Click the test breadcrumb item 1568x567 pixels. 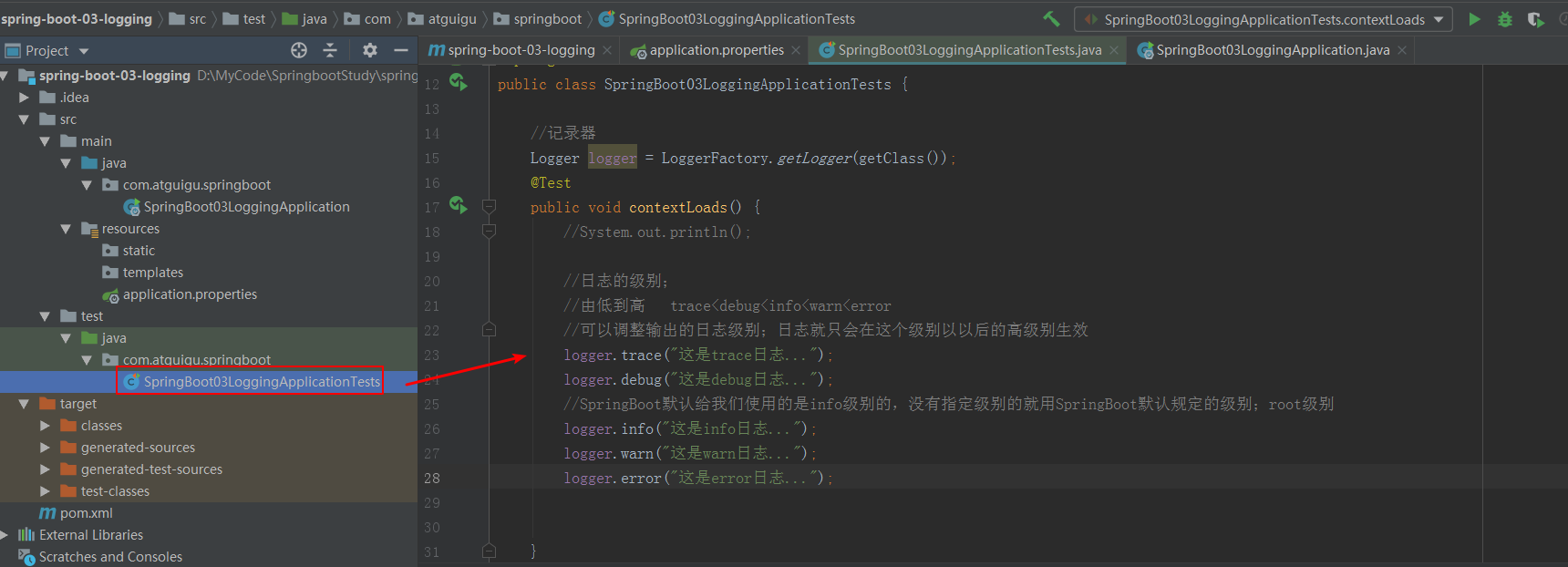[244, 19]
